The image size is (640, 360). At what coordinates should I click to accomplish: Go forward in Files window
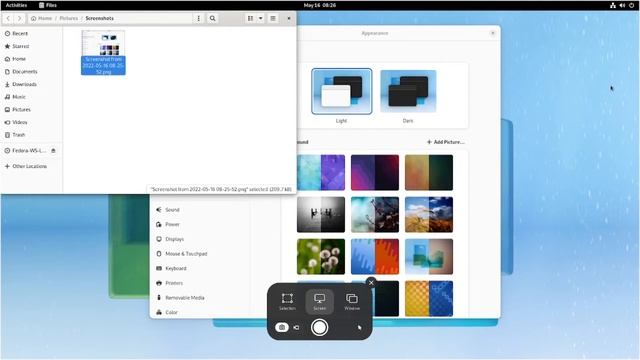click(x=19, y=18)
